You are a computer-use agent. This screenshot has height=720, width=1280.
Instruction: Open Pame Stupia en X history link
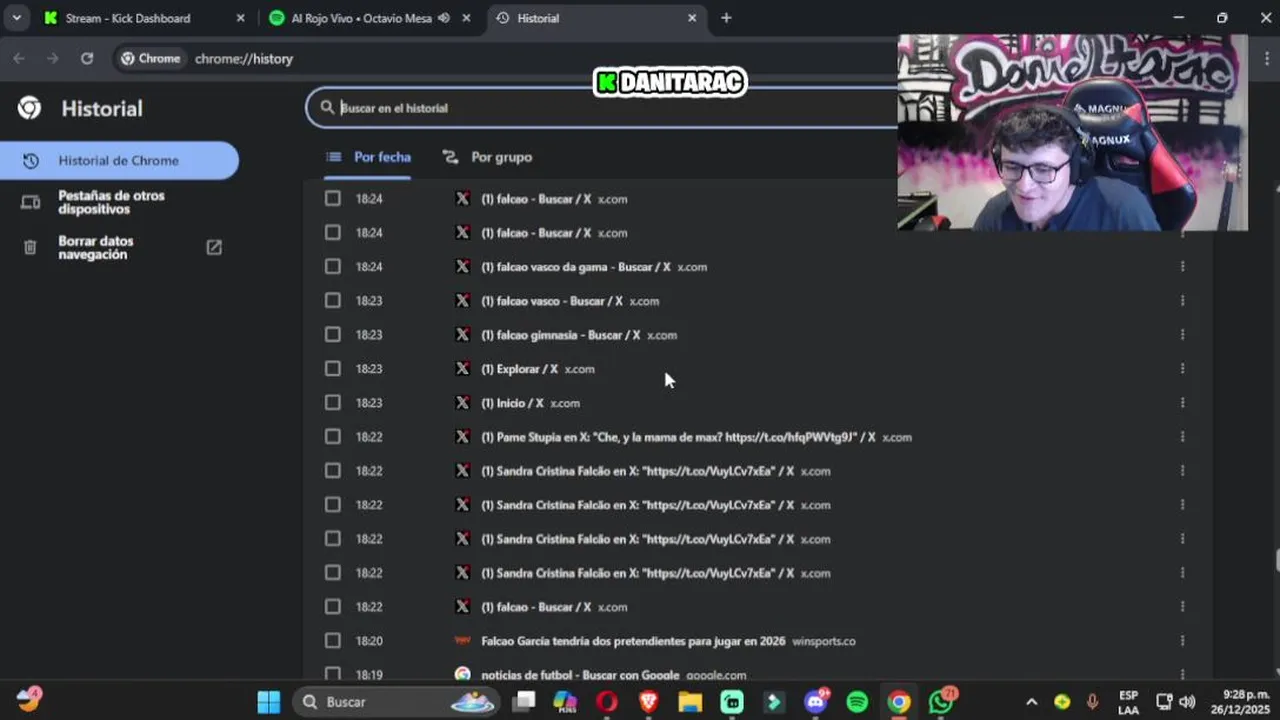point(678,437)
